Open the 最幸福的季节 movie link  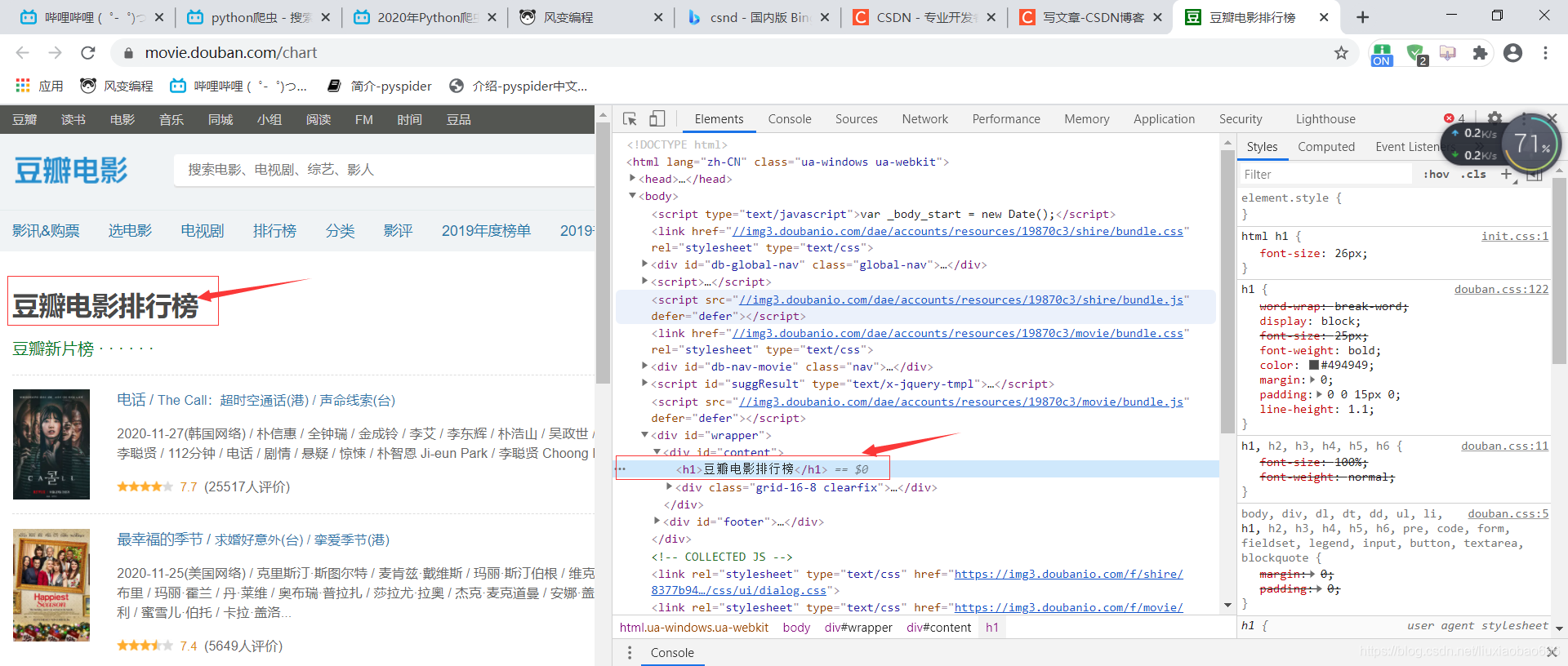(253, 539)
